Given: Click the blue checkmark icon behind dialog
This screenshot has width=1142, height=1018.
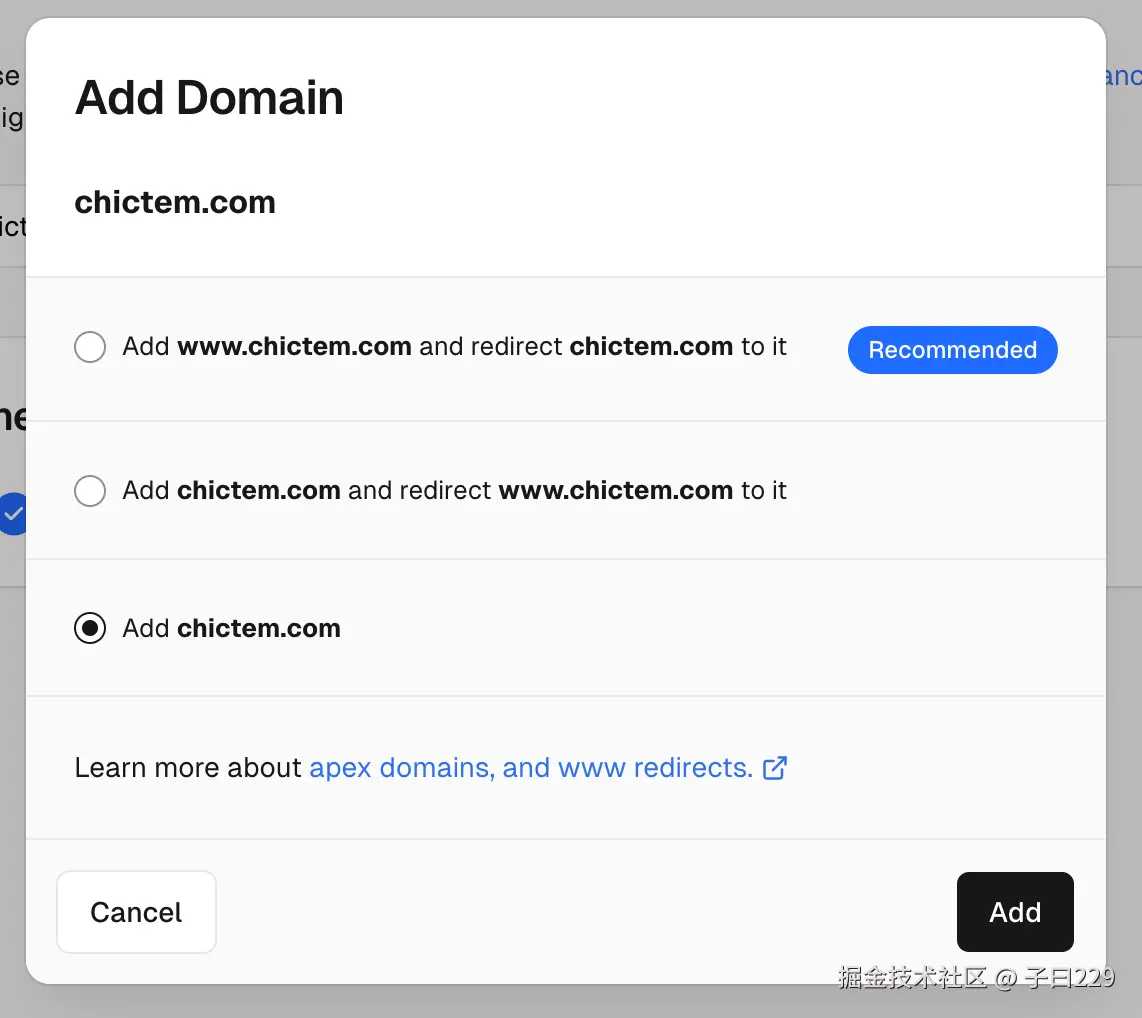Looking at the screenshot, I should (13, 514).
